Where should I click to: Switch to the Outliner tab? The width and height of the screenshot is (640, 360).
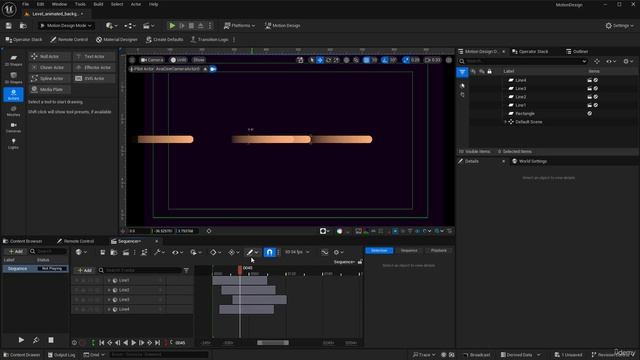(577, 51)
